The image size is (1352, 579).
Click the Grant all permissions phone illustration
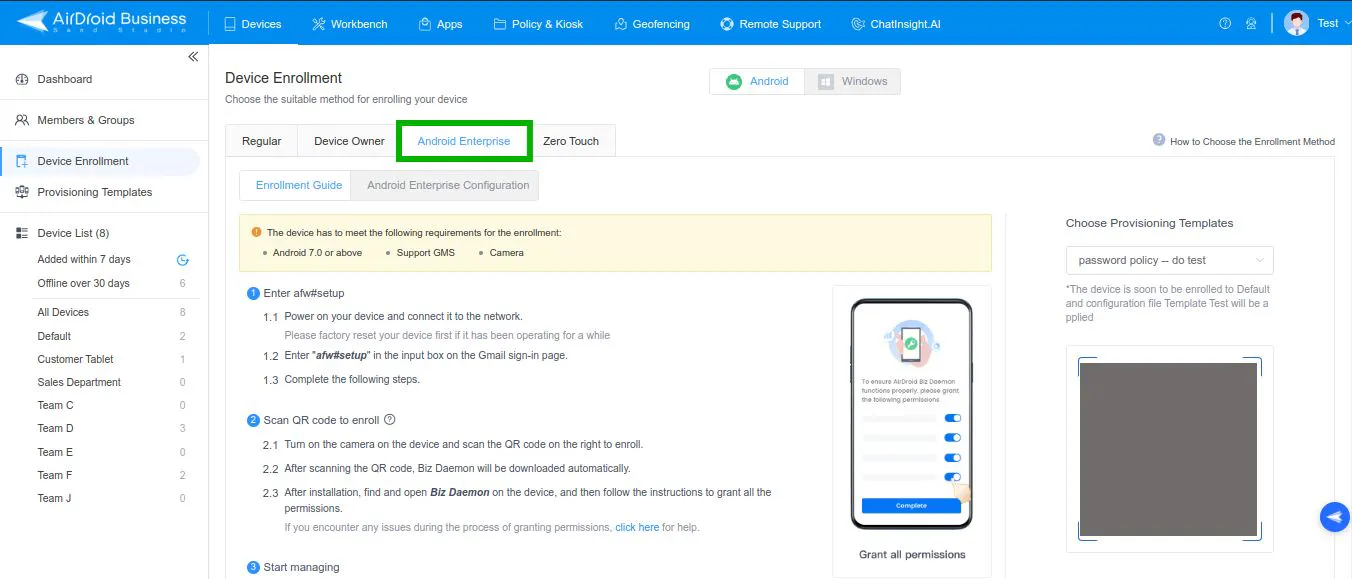[911, 414]
